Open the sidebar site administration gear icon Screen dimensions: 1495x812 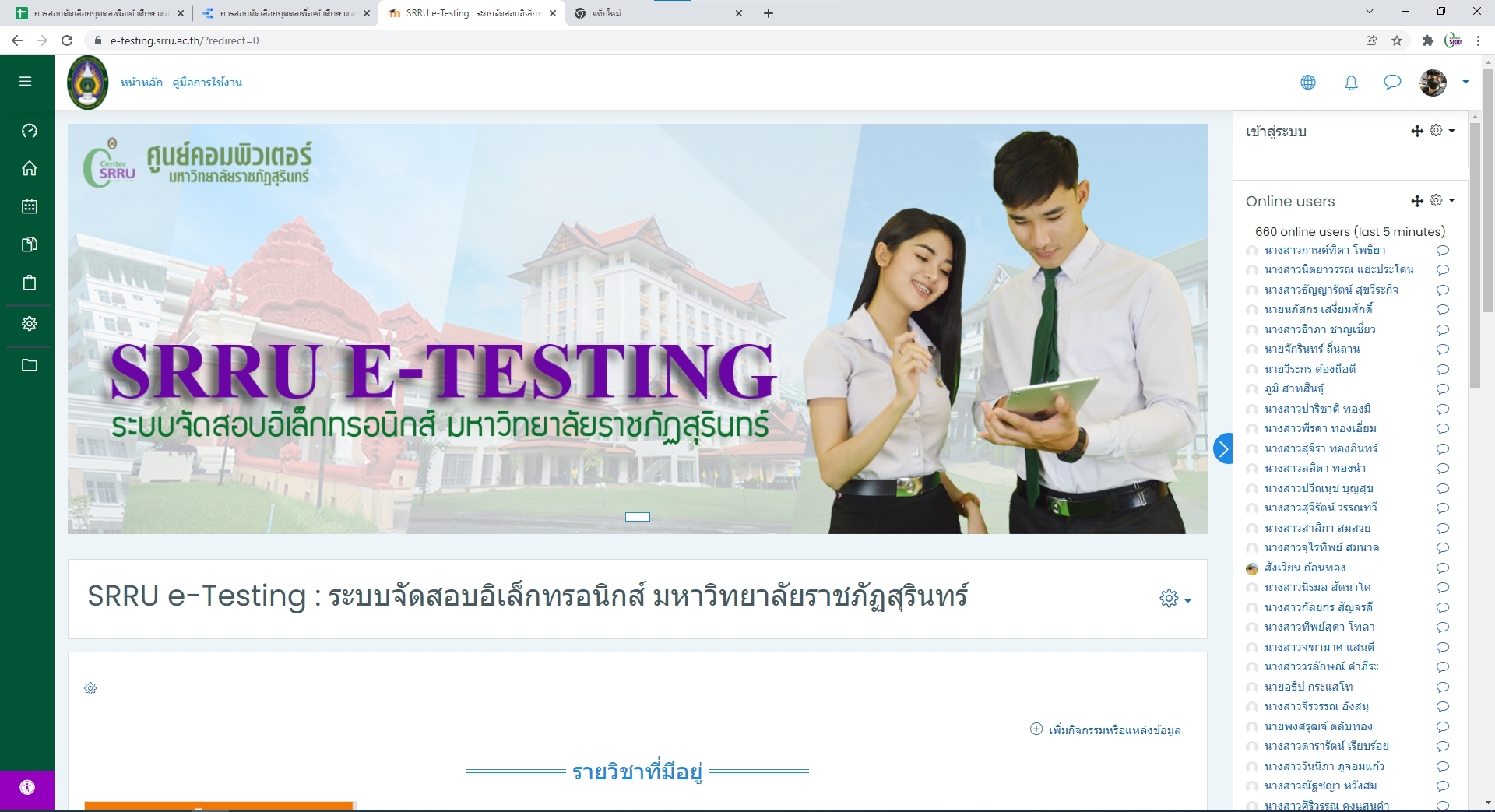30,323
